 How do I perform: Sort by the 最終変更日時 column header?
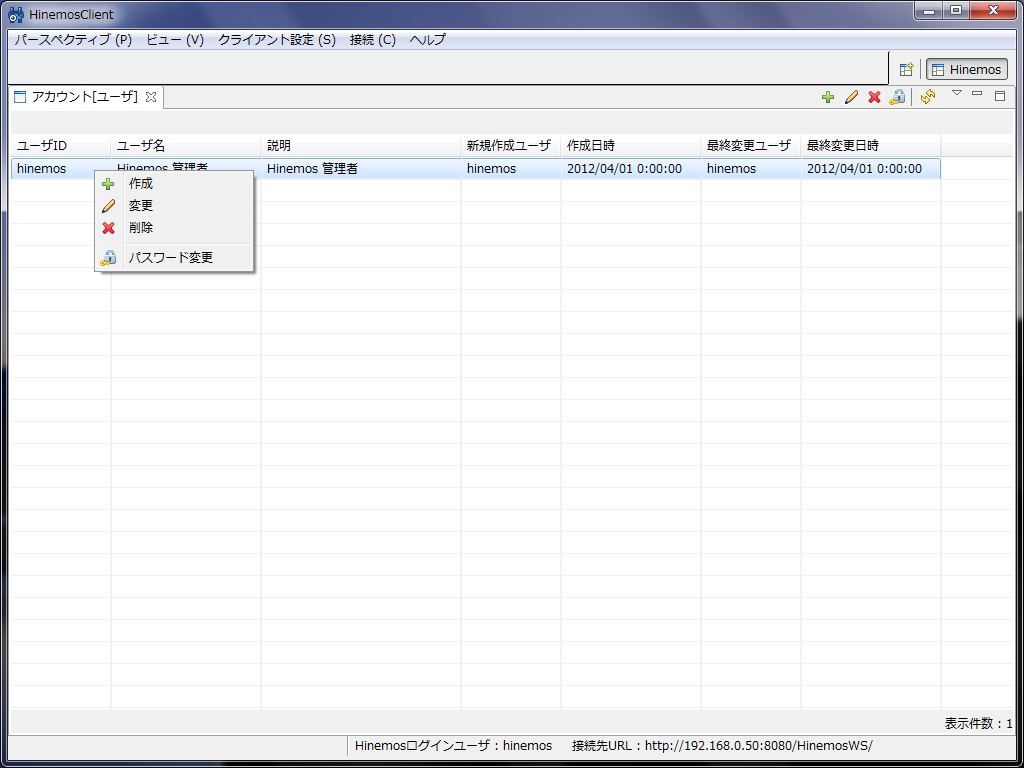pyautogui.click(x=871, y=145)
